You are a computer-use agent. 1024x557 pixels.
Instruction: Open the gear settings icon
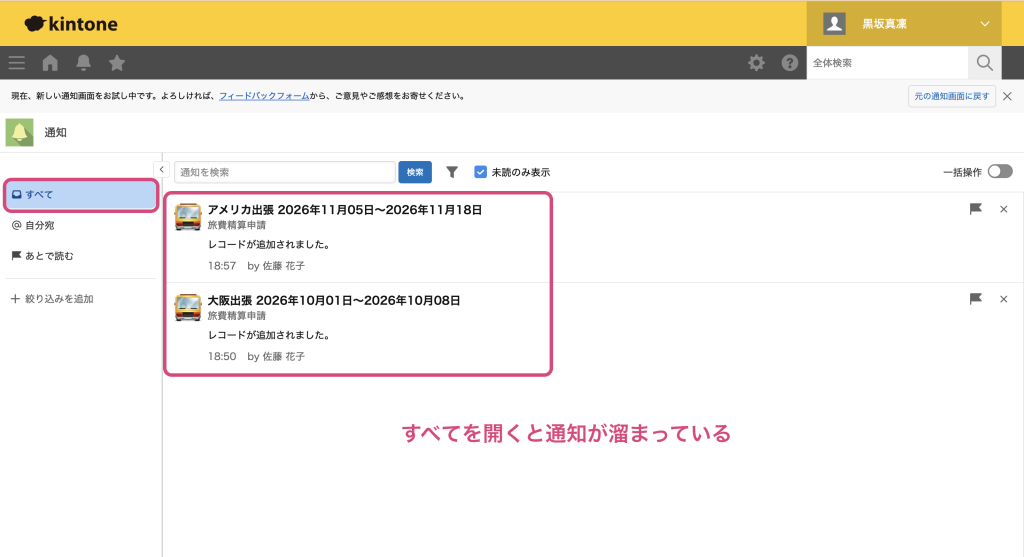click(756, 63)
